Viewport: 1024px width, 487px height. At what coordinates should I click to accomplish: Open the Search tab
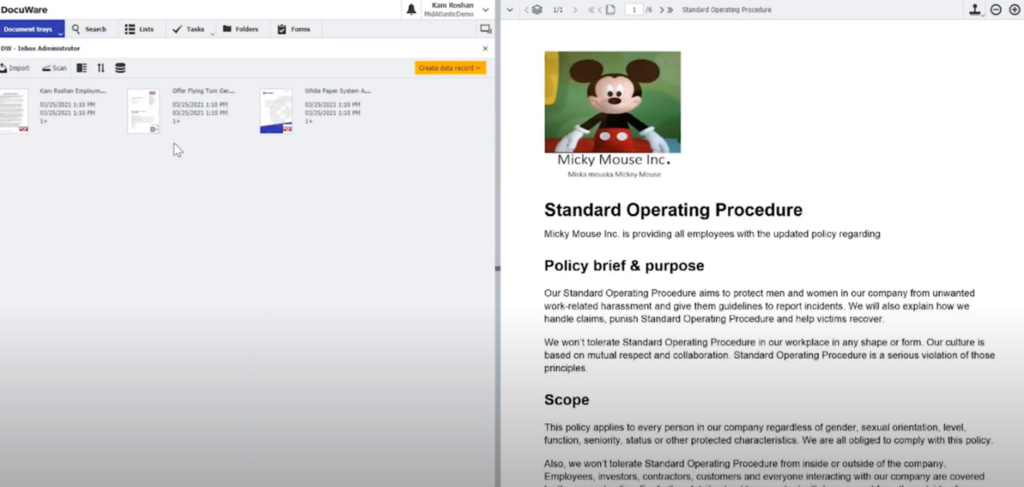(x=89, y=29)
